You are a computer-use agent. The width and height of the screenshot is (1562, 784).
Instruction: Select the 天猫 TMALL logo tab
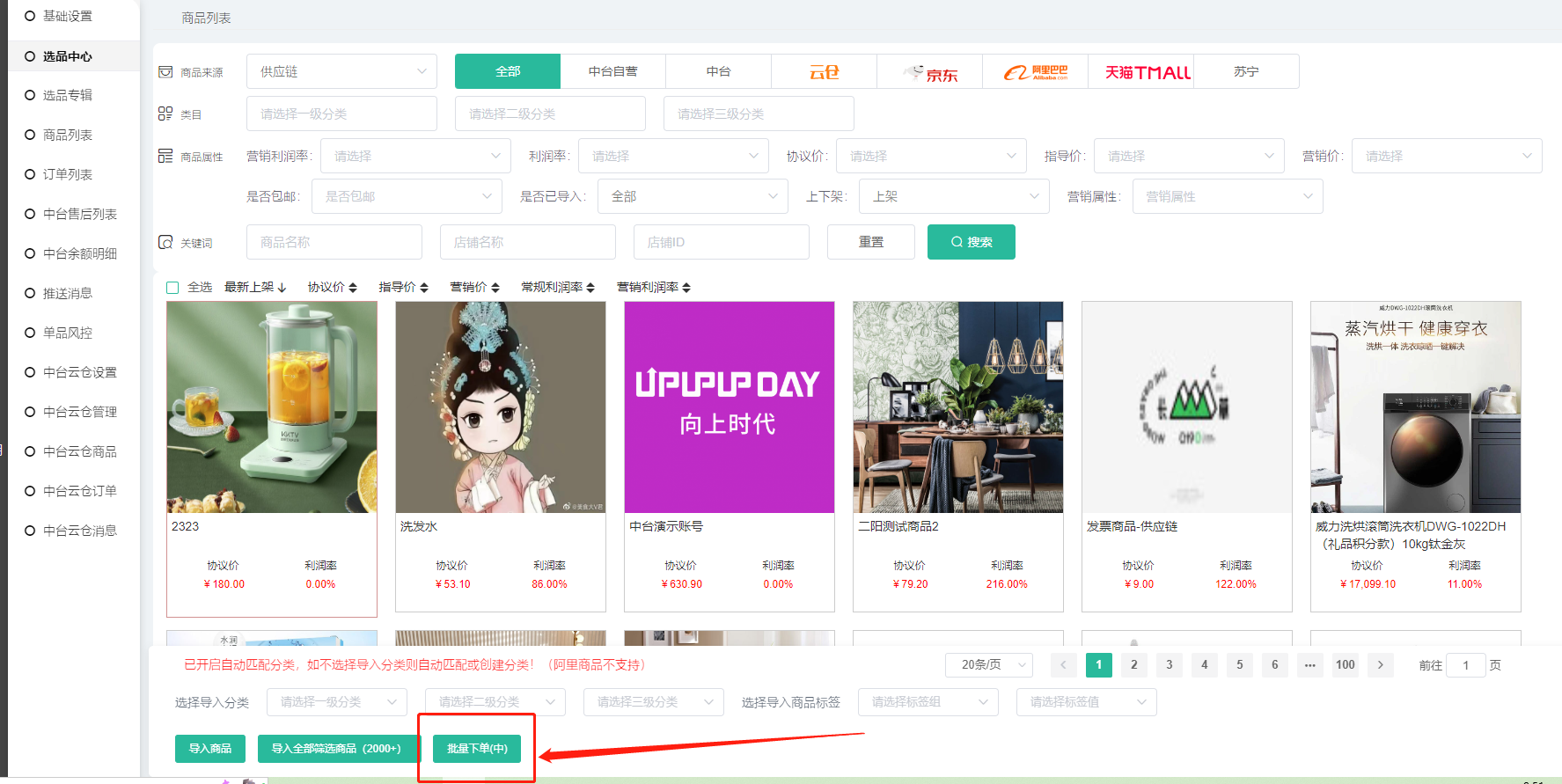point(1141,71)
